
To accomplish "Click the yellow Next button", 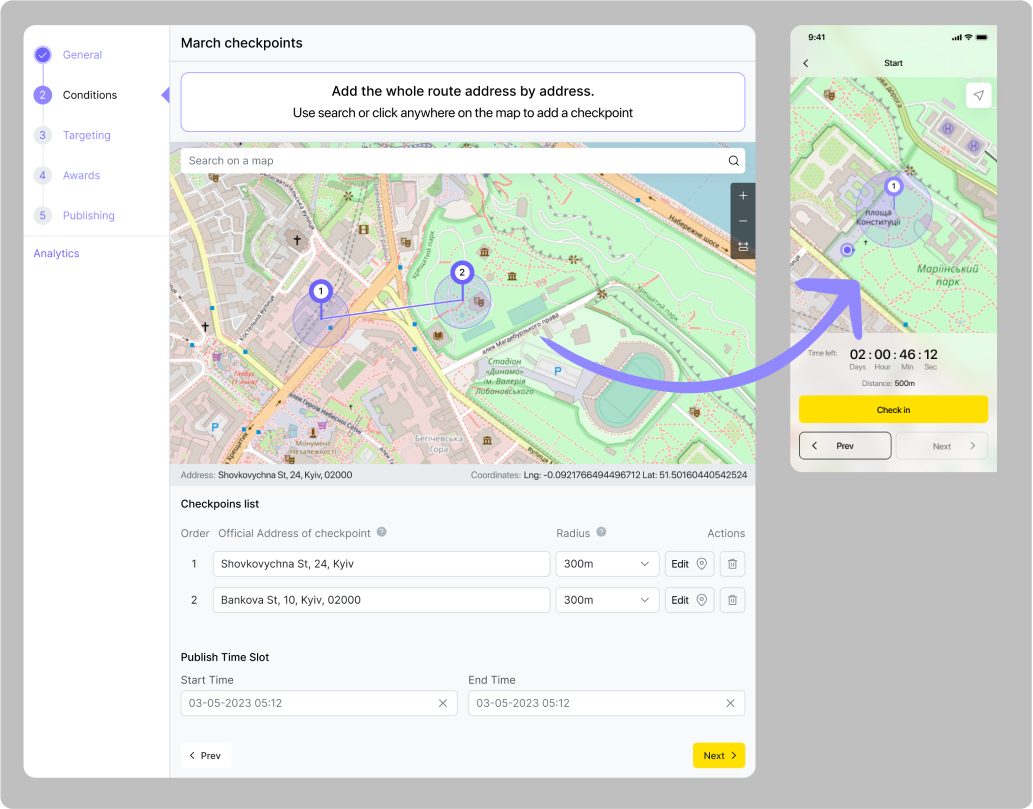I will click(x=718, y=755).
